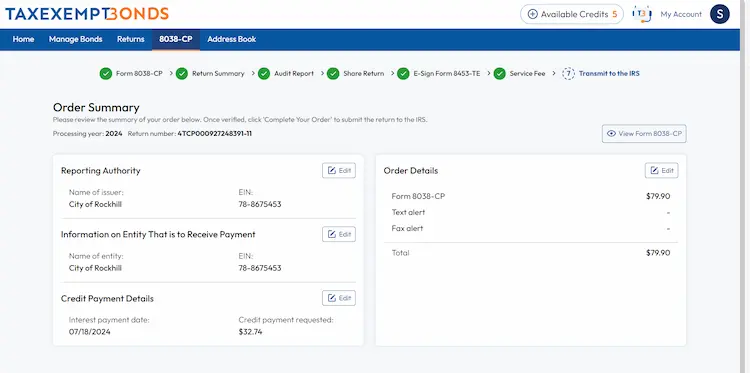Image resolution: width=750 pixels, height=373 pixels.
Task: Click the Fax alert row
Action: 531,229
